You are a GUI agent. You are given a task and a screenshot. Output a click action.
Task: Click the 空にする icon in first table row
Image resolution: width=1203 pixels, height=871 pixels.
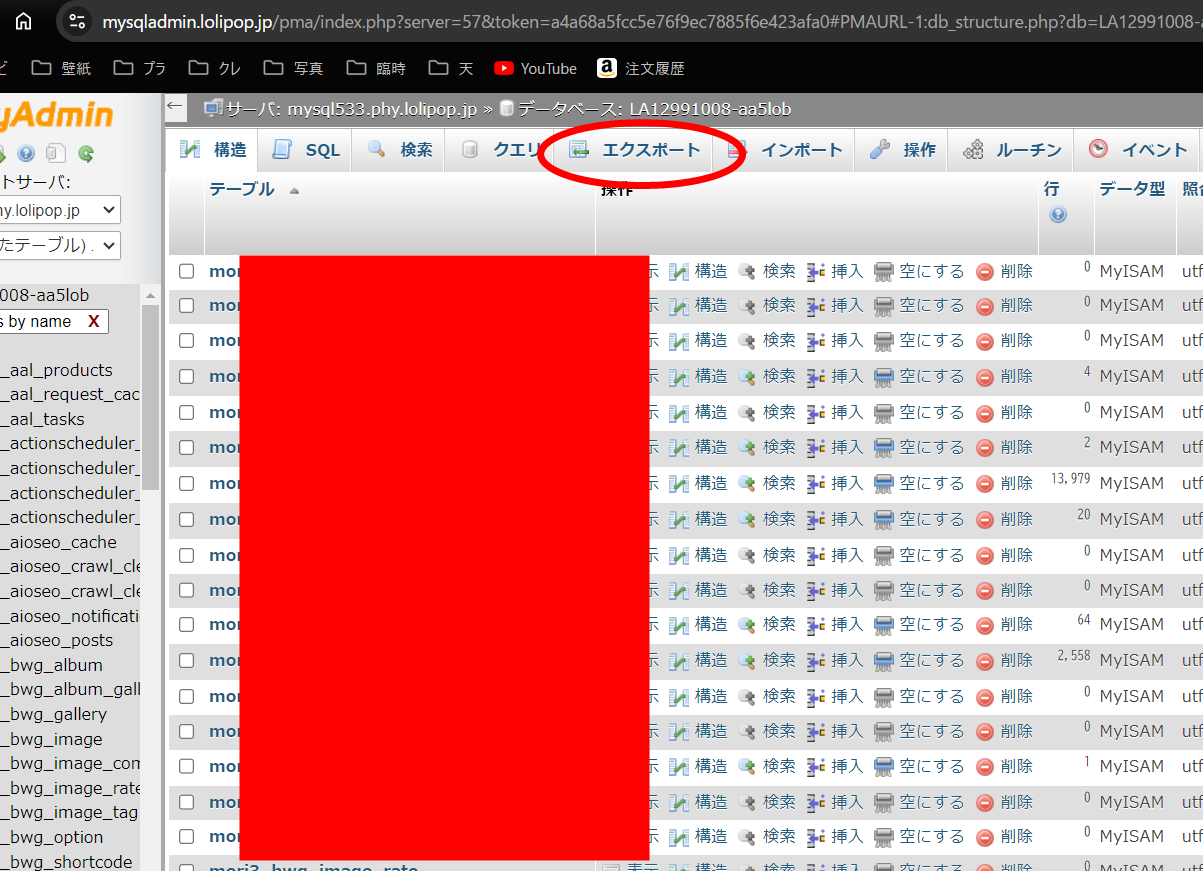tap(883, 271)
